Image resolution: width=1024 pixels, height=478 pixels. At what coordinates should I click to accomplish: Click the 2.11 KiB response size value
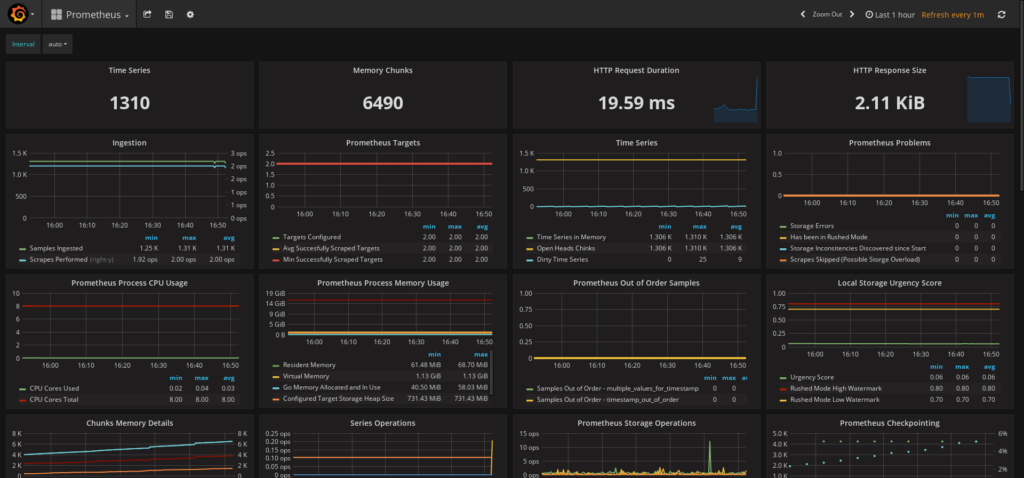[x=889, y=103]
